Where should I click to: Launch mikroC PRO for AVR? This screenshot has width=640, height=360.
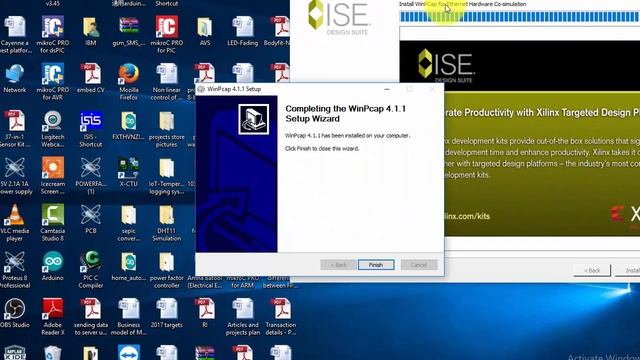[x=53, y=82]
